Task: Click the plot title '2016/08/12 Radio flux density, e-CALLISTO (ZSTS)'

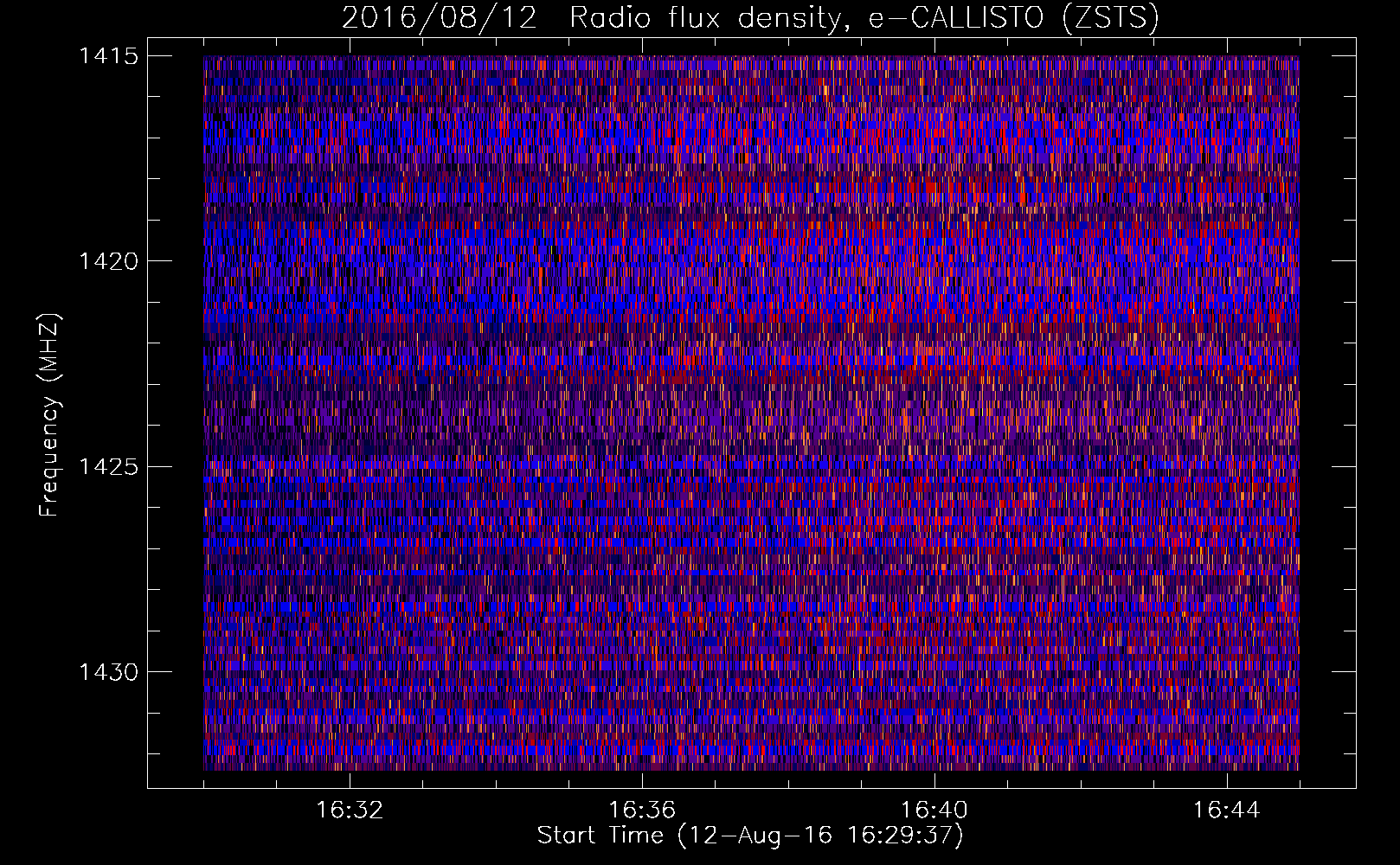Action: 750,18
